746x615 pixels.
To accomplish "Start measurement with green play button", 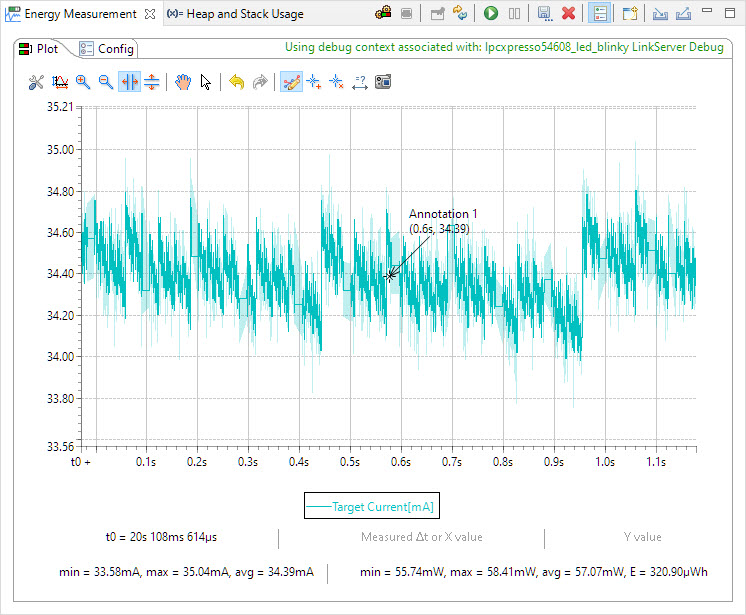I will tap(491, 14).
